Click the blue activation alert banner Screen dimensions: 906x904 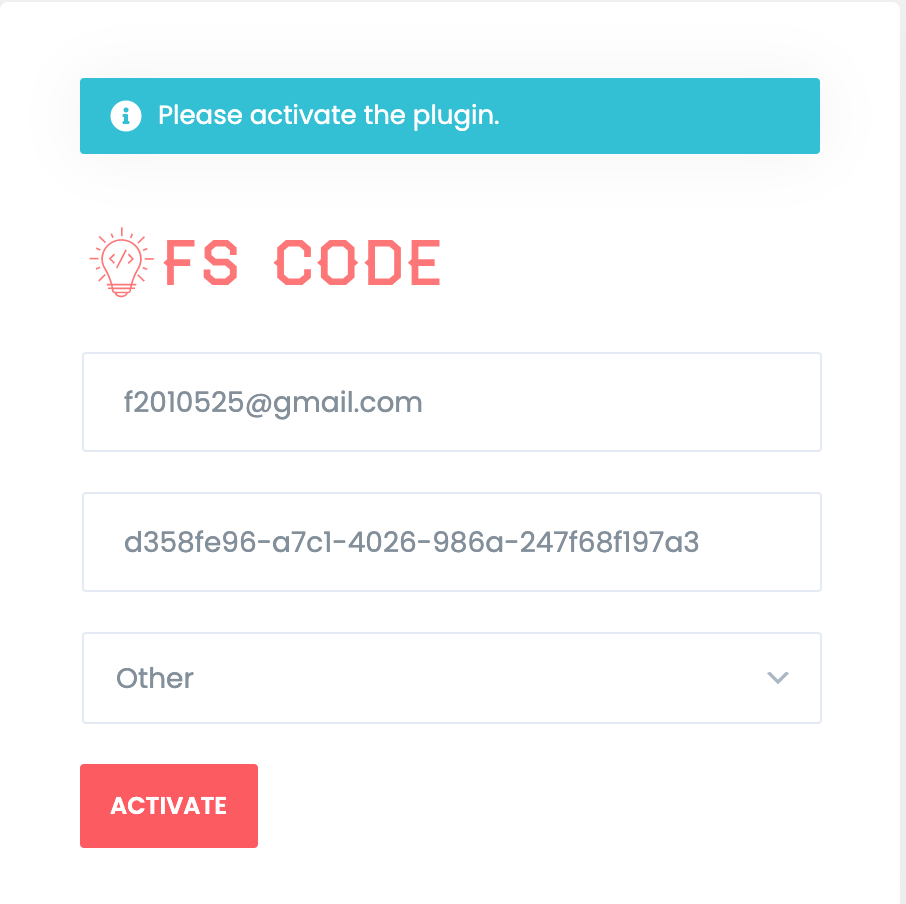(x=450, y=116)
